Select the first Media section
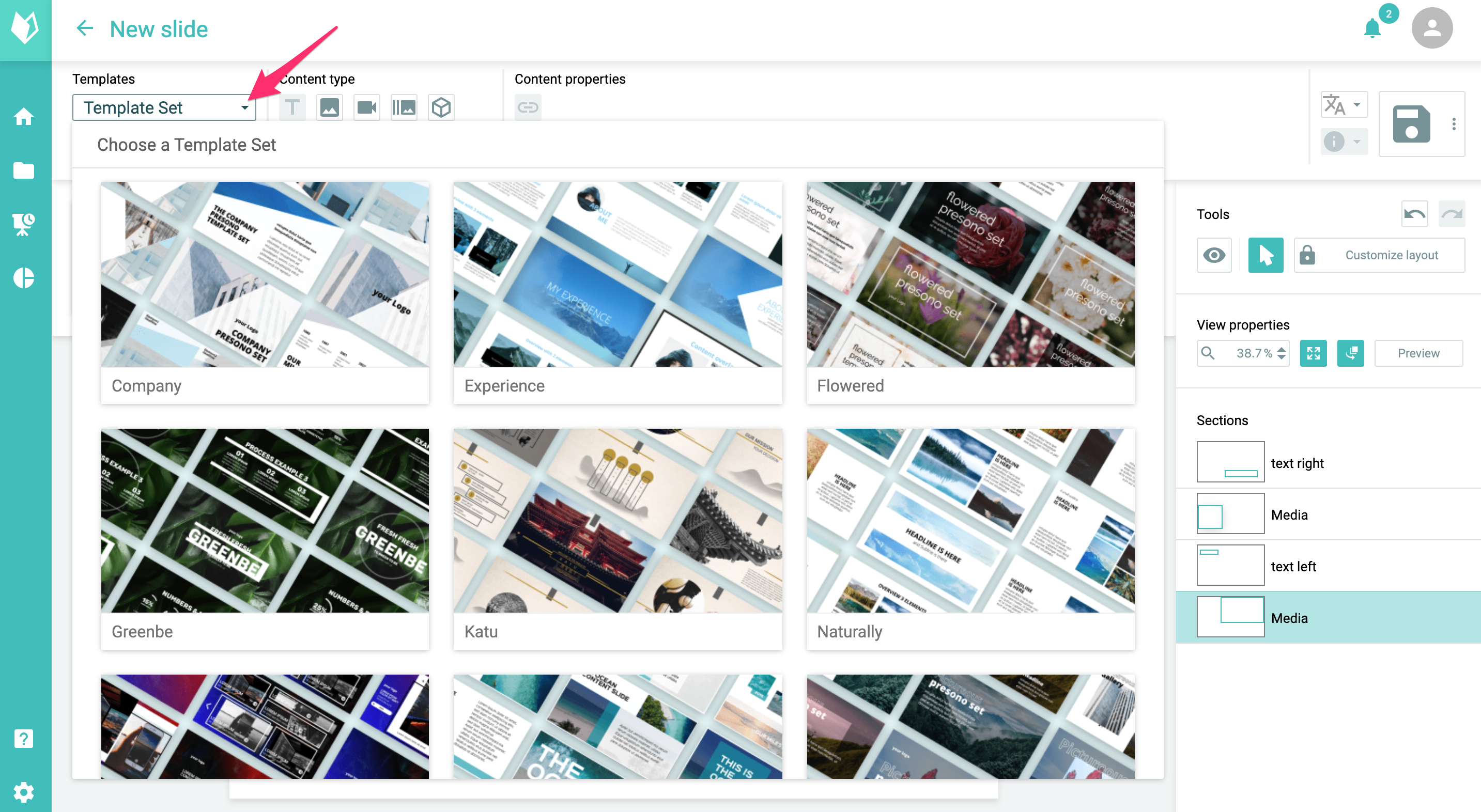 point(1329,514)
